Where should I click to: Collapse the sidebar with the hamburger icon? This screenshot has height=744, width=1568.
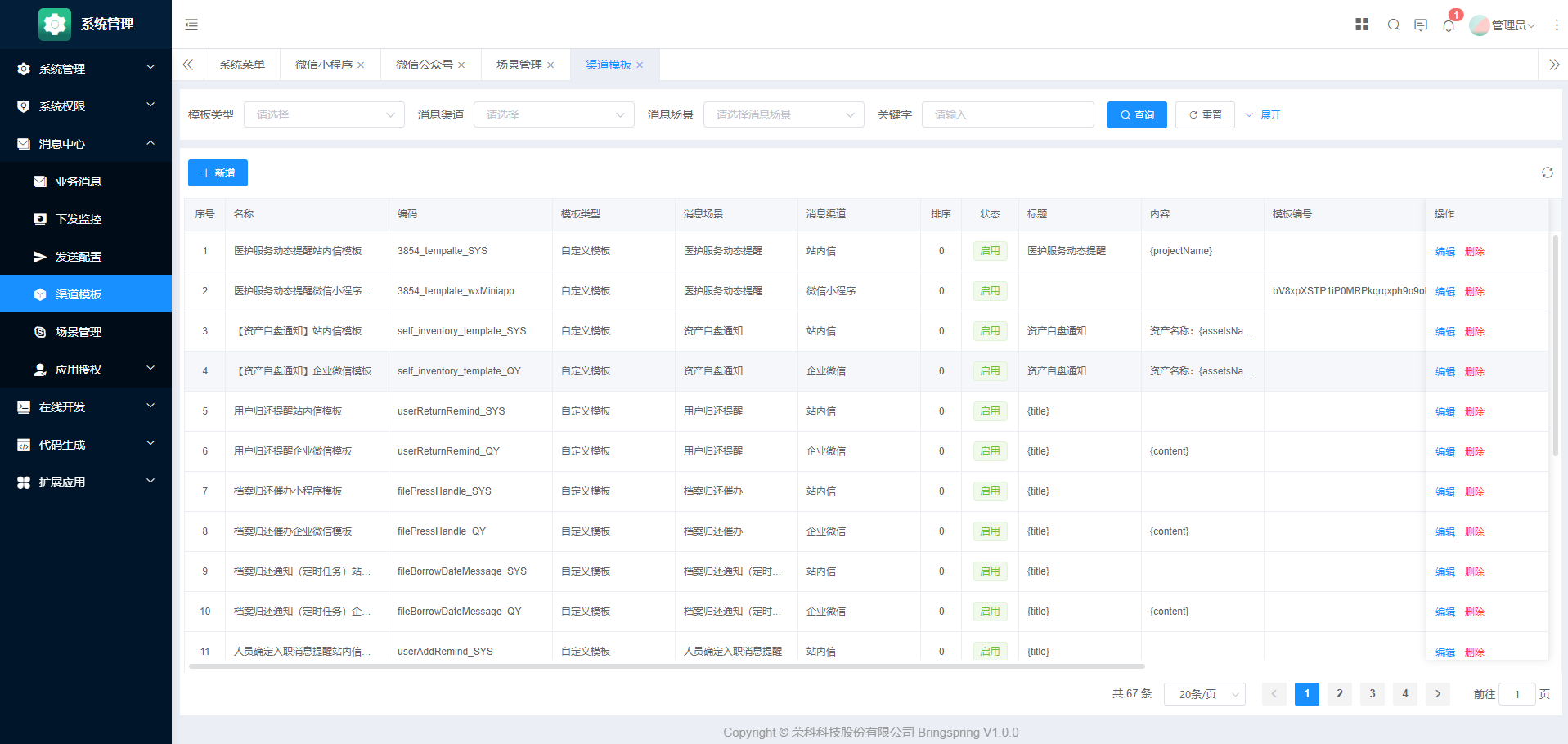(191, 25)
